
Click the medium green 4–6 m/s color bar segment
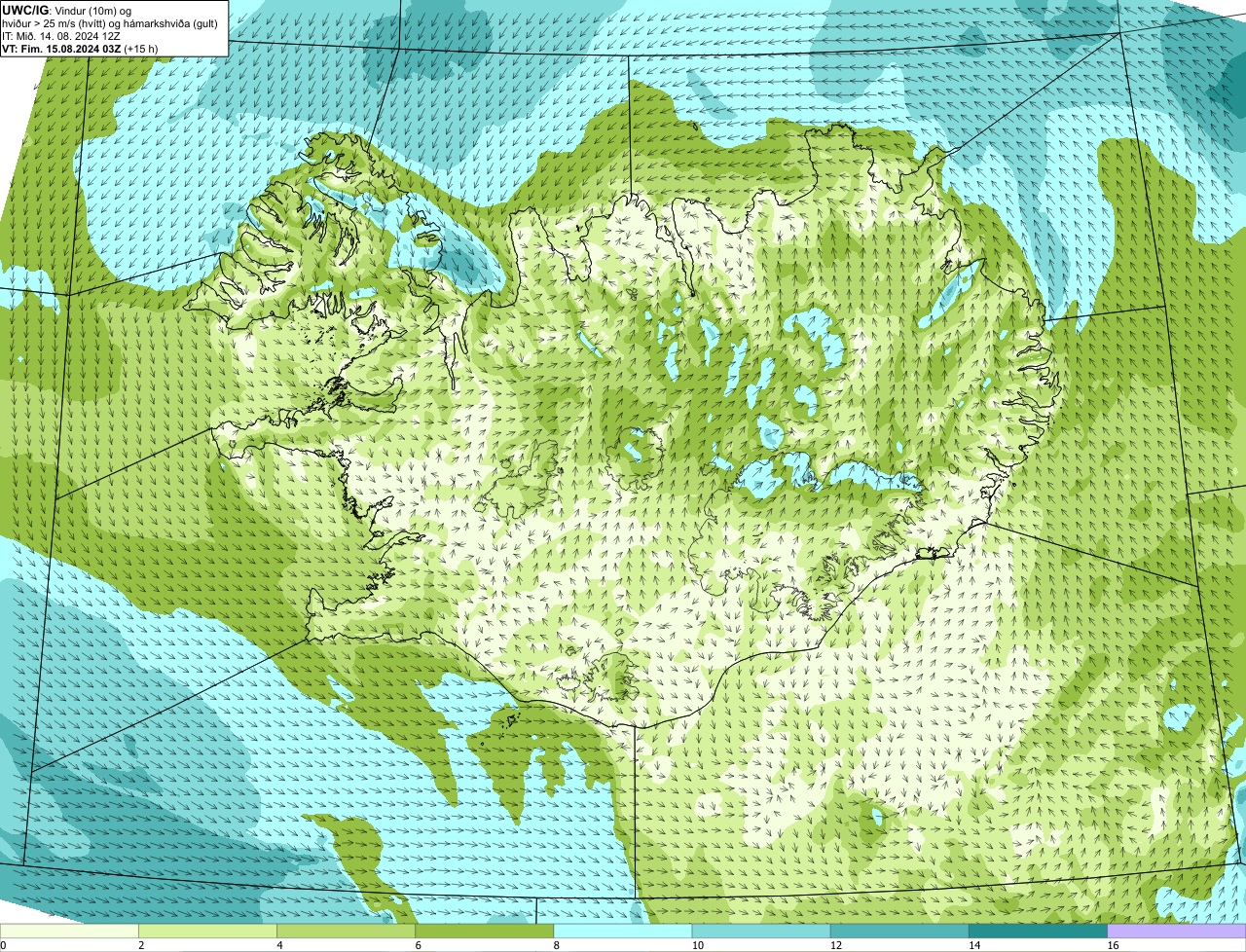click(x=346, y=932)
